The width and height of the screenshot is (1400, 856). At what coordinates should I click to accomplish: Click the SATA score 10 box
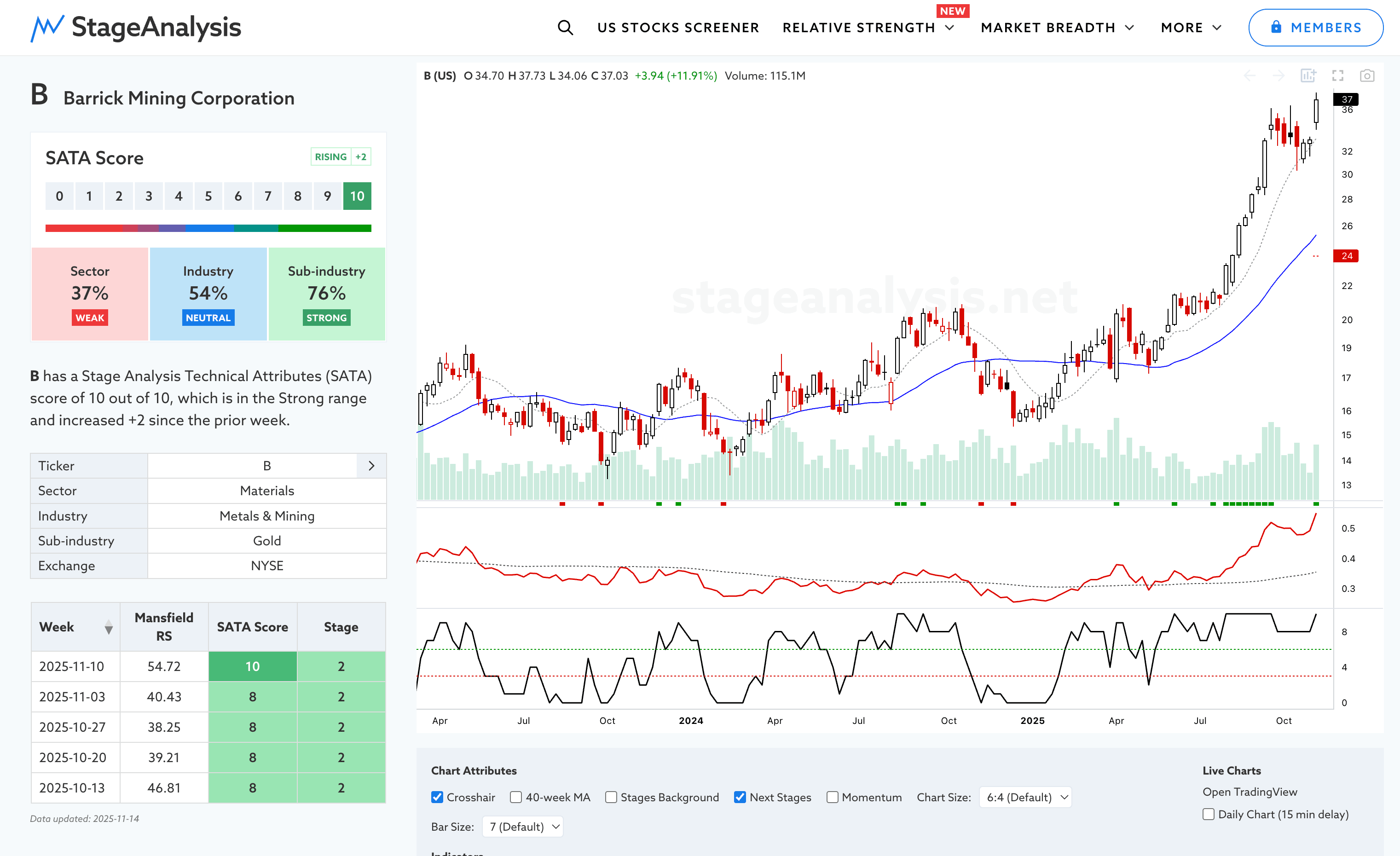pyautogui.click(x=357, y=196)
